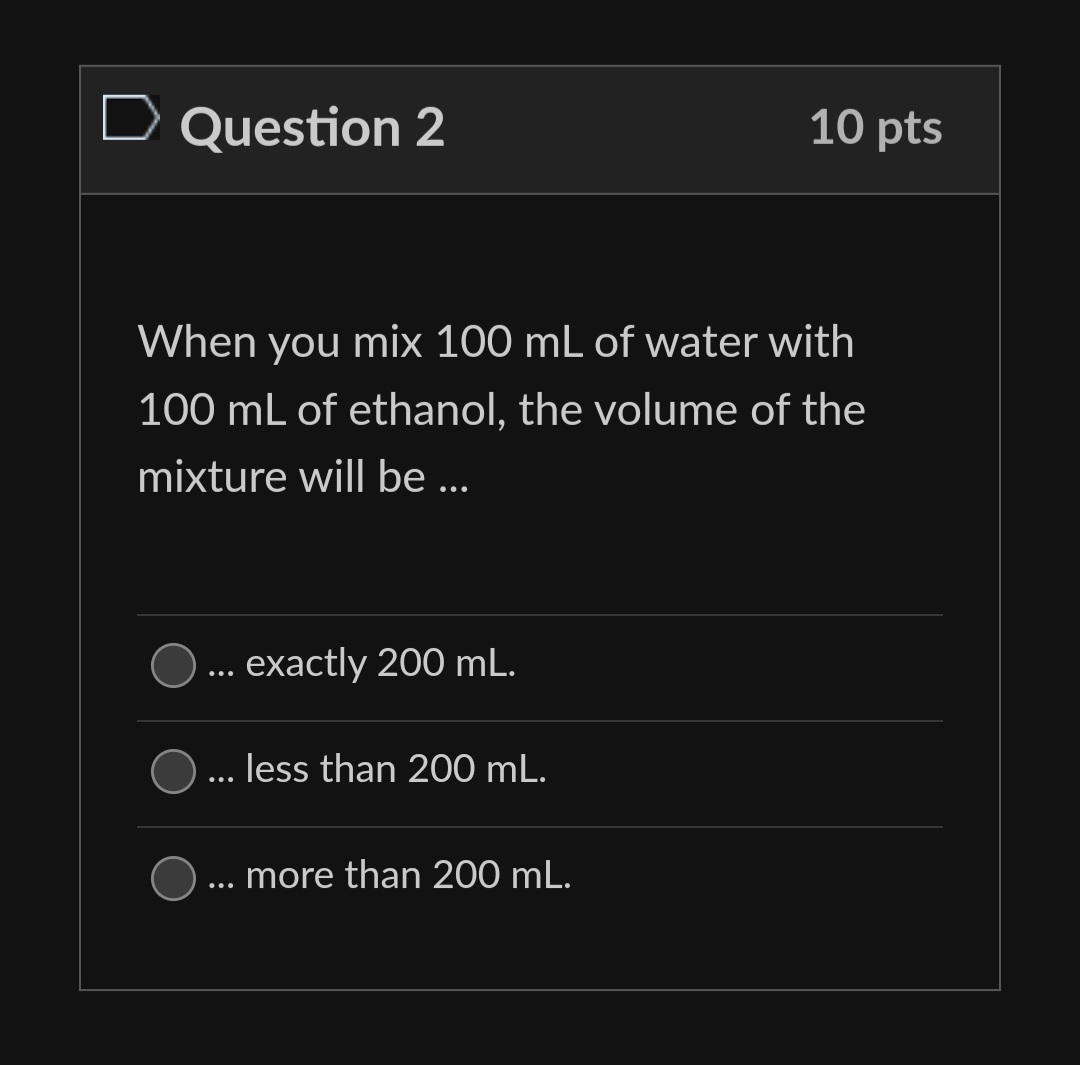1080x1065 pixels.
Task: Click the third answer option row
Action: coord(540,878)
